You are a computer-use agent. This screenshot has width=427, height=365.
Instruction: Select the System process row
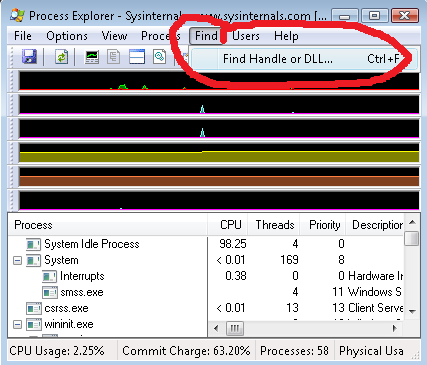pos(206,260)
